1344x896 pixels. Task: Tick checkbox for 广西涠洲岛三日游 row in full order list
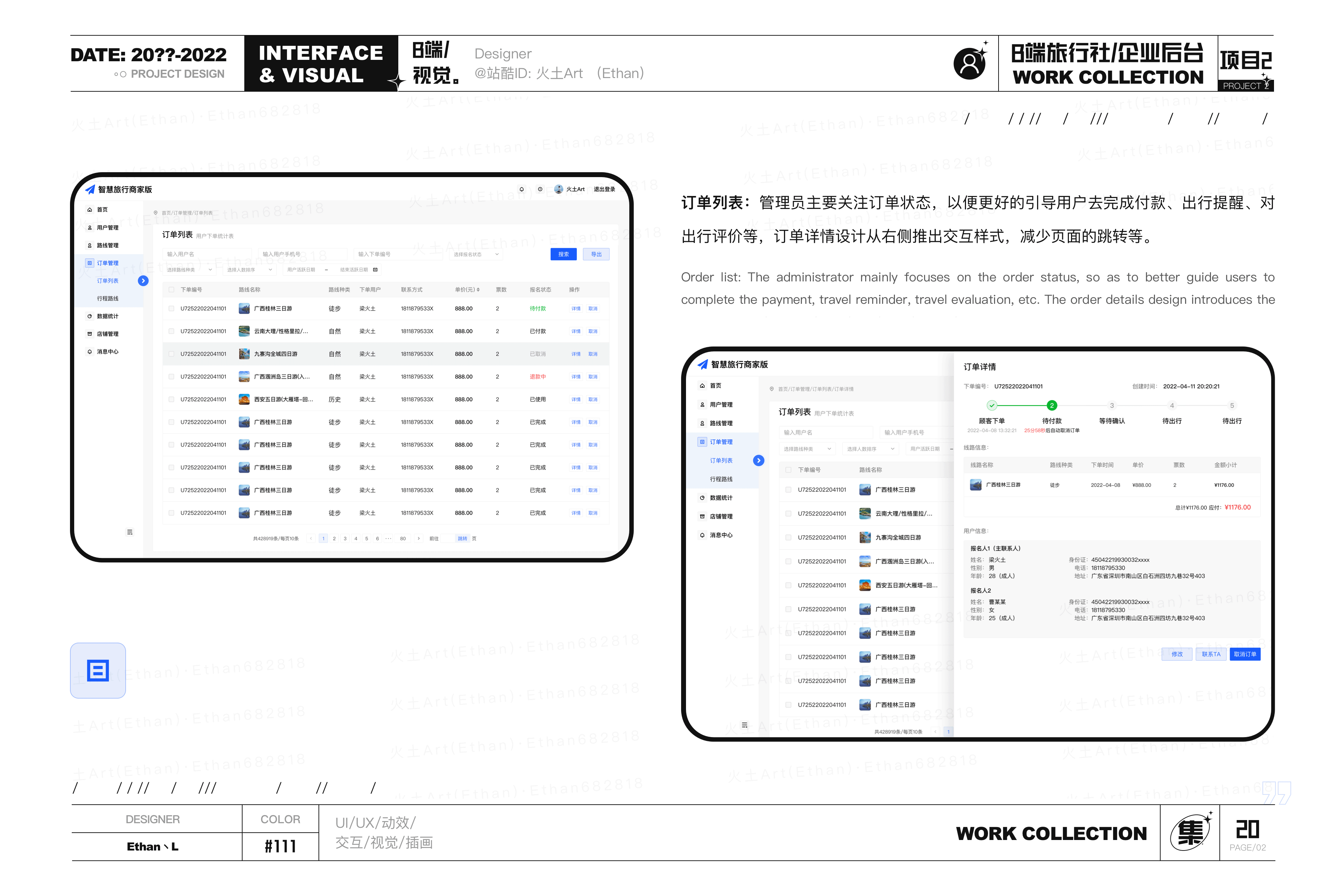(x=171, y=377)
